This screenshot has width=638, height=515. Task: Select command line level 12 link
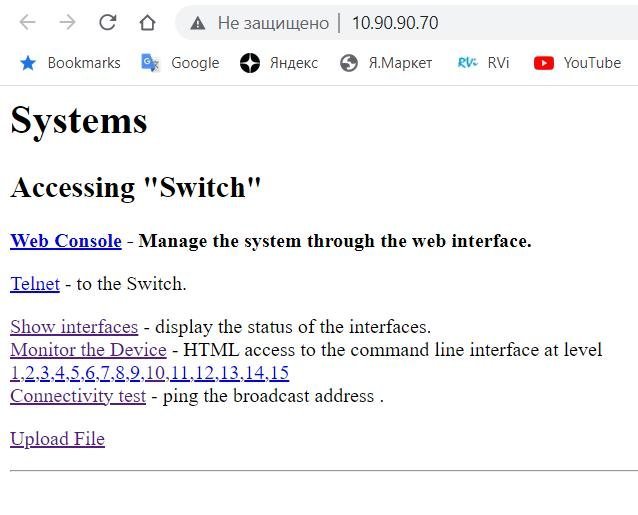(x=205, y=373)
